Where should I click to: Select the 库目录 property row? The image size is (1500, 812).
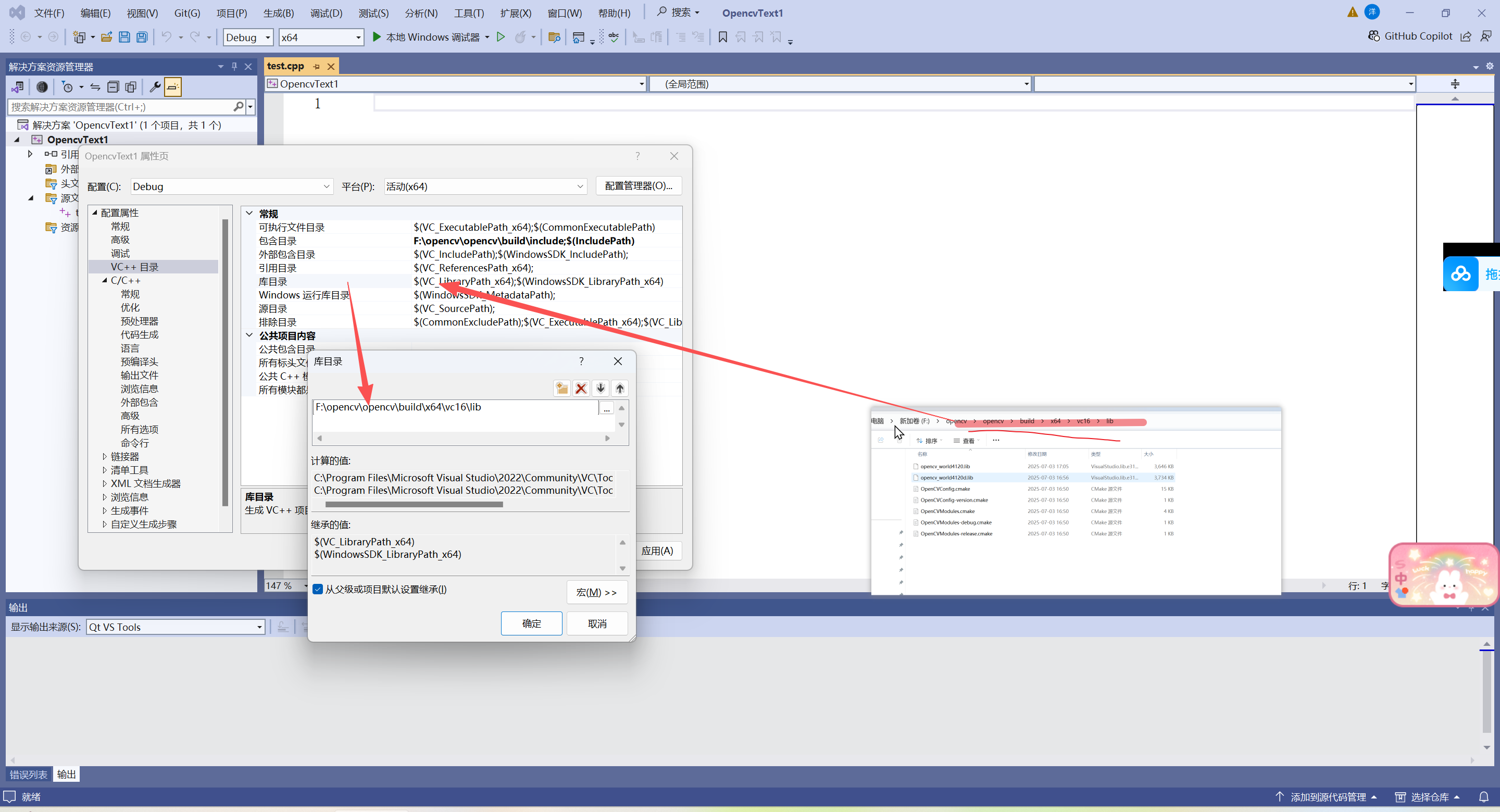[469, 281]
